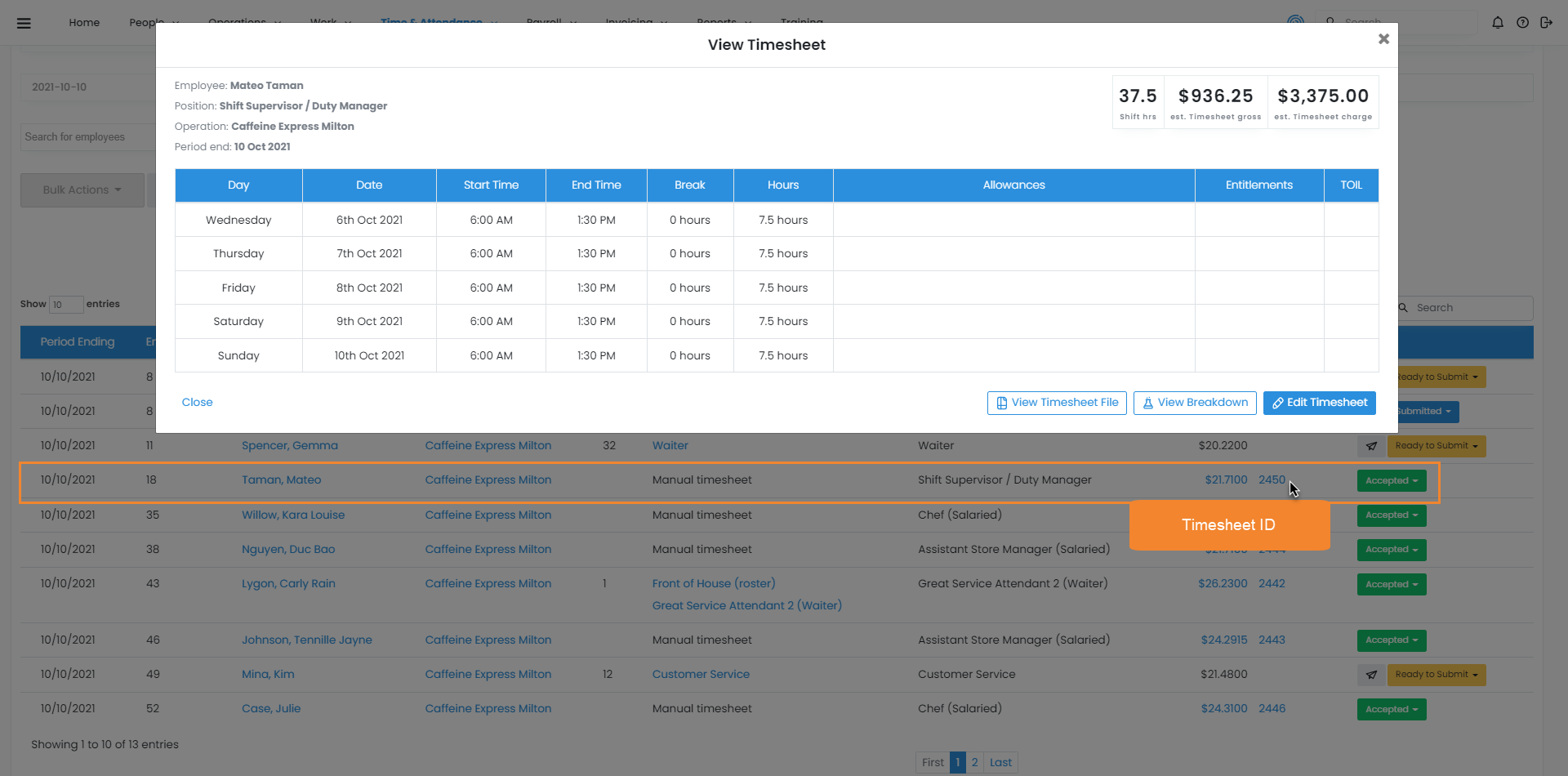Open employee link Spencer, Gemma

[290, 445]
